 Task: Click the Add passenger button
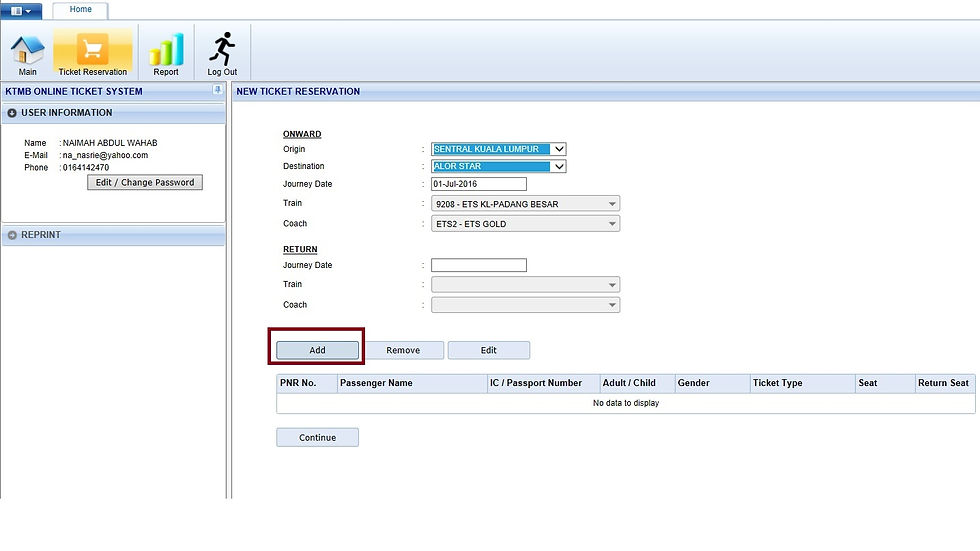pos(318,350)
